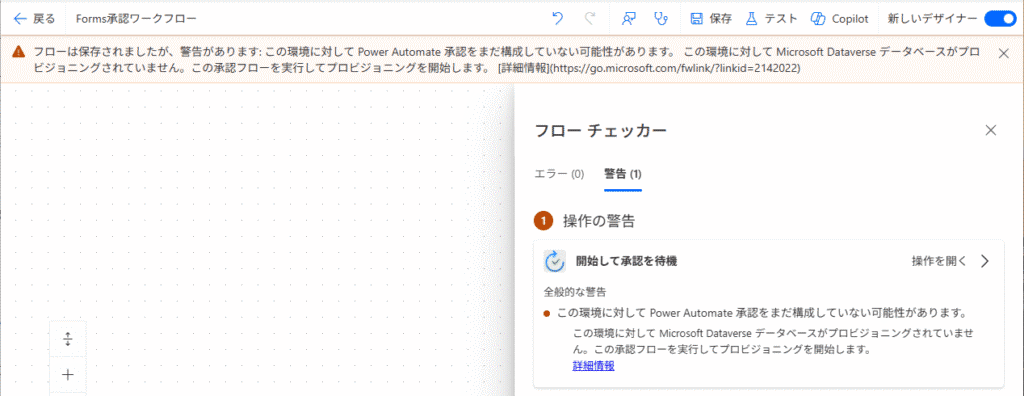
Task: Click the 開始して承認を待機 action title
Action: coord(626,261)
